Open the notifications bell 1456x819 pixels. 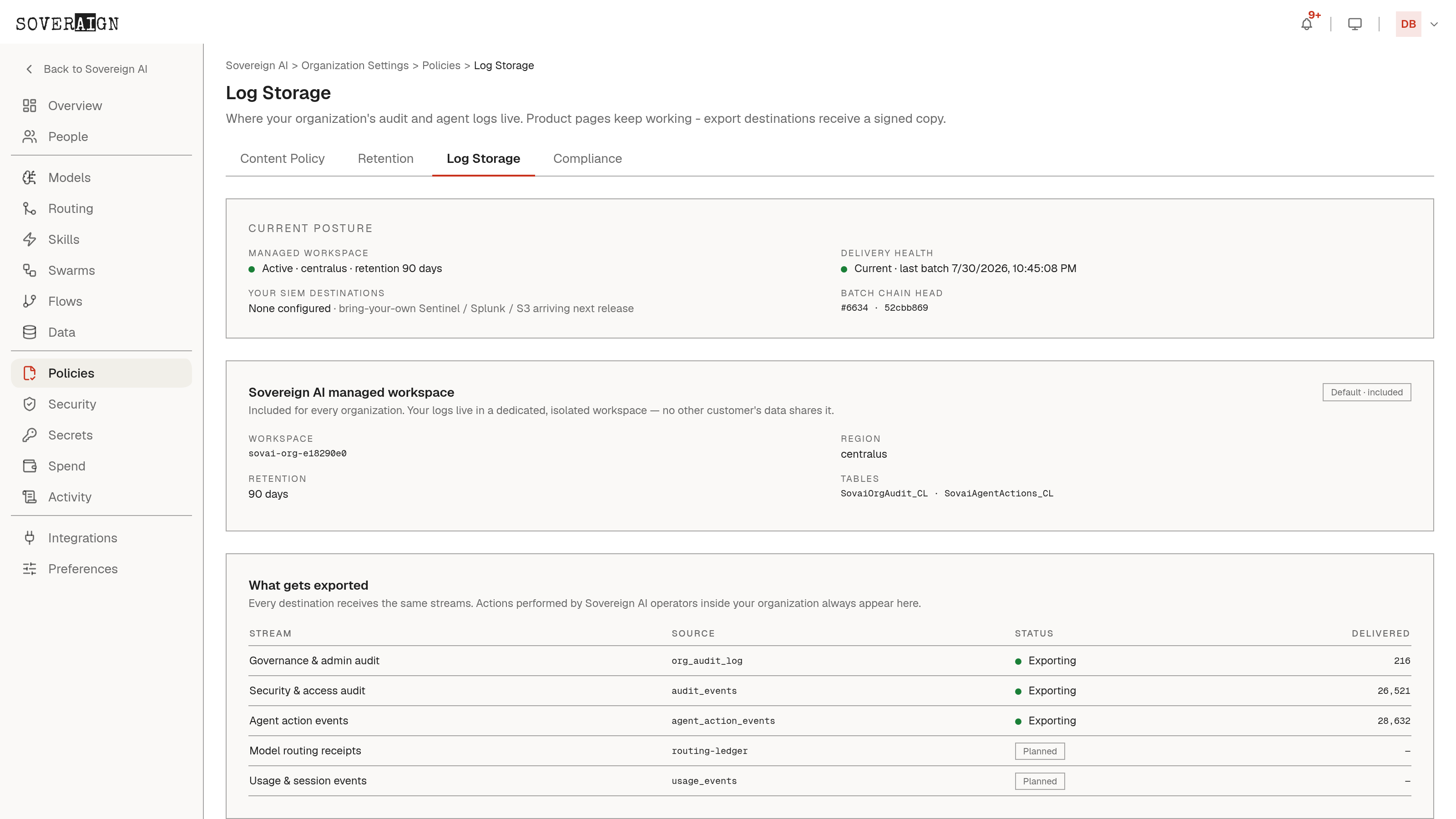[x=1306, y=24]
